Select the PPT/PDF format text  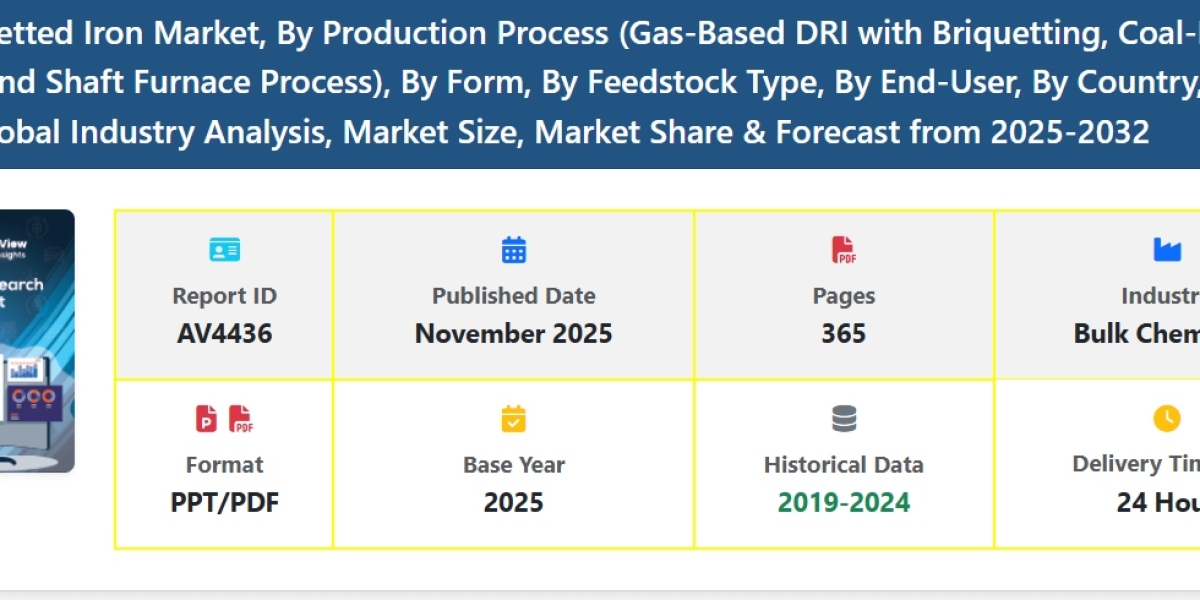224,502
